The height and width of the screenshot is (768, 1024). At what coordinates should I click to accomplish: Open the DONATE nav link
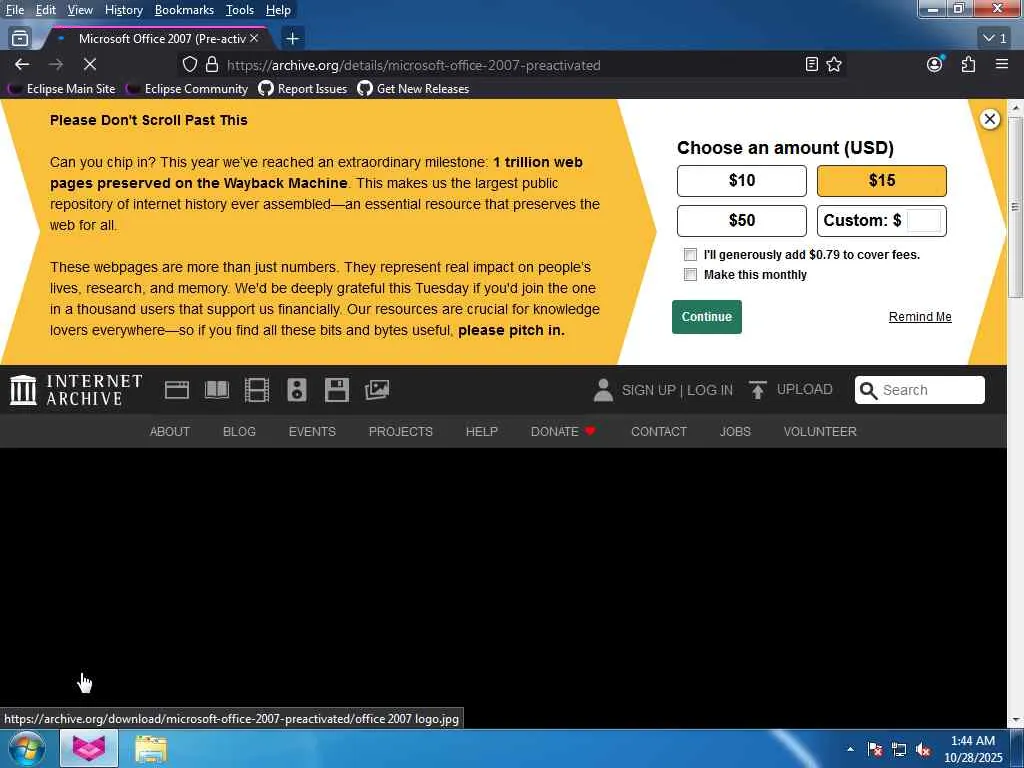[x=563, y=432]
